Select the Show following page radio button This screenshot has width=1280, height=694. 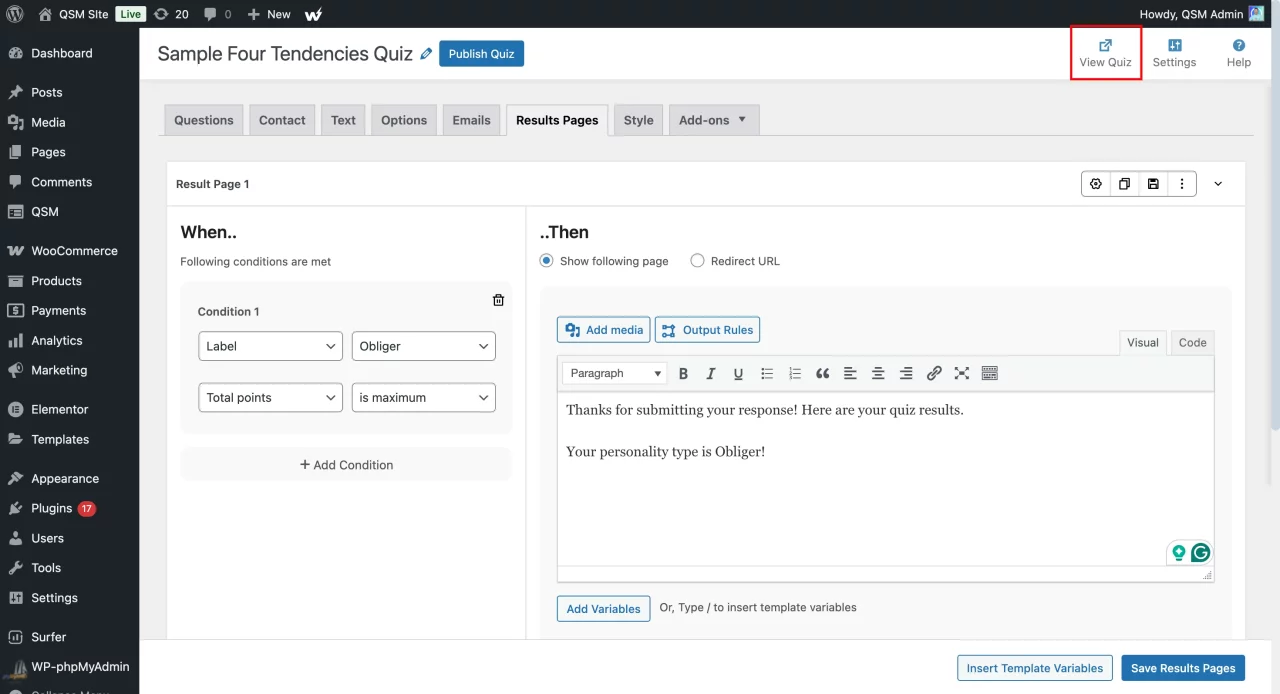(x=547, y=261)
